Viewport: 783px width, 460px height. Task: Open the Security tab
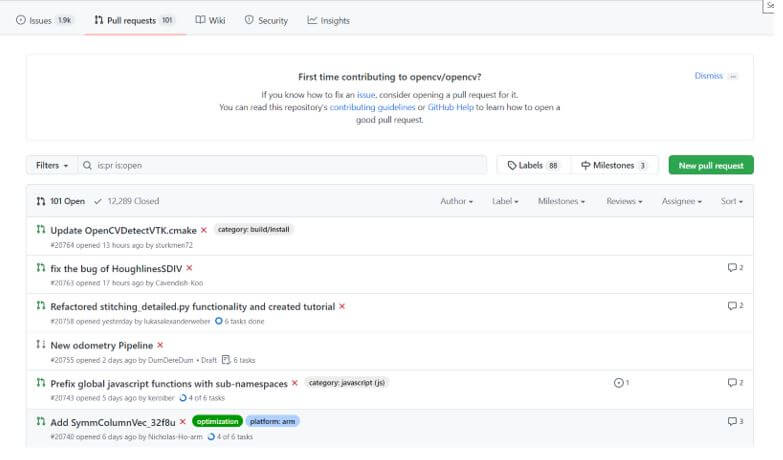(x=267, y=20)
